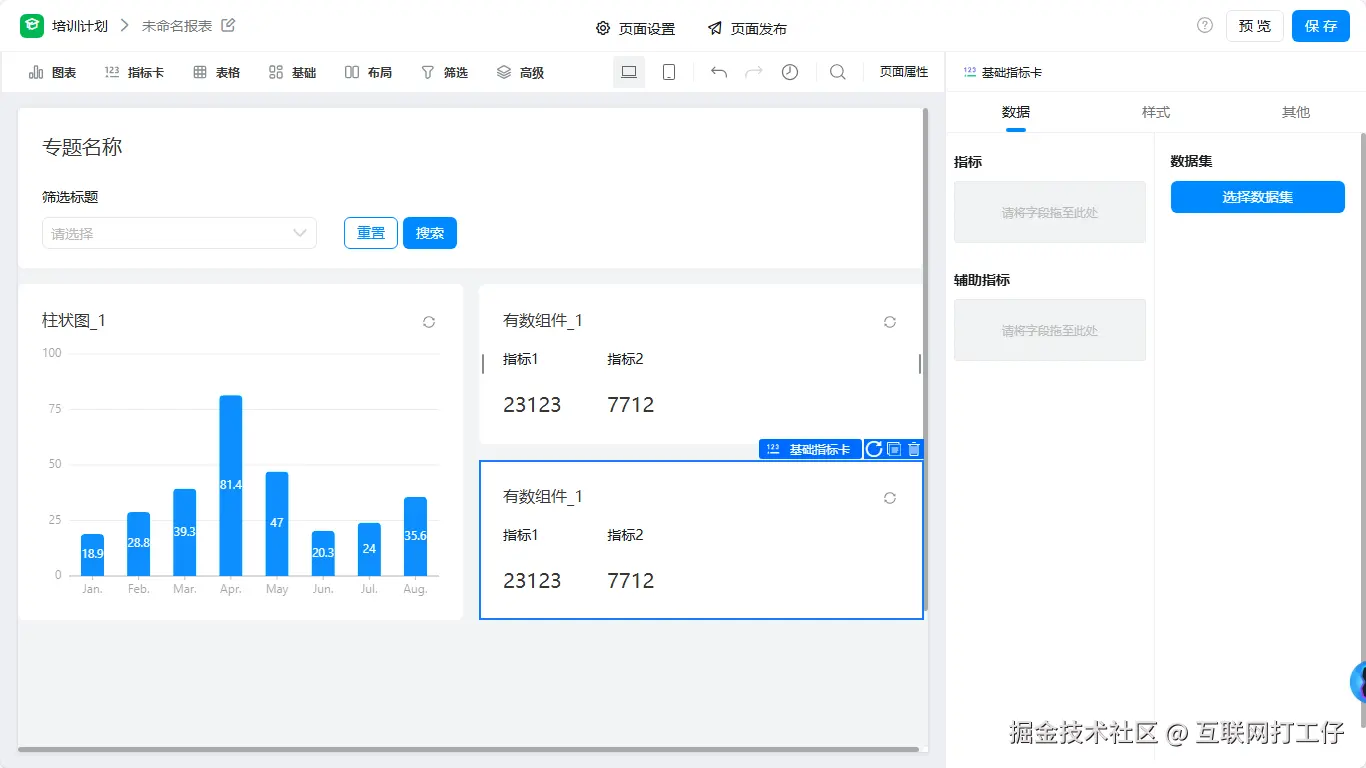Open the 筛选 filter menu
Screen dimensions: 1366x768
444,72
